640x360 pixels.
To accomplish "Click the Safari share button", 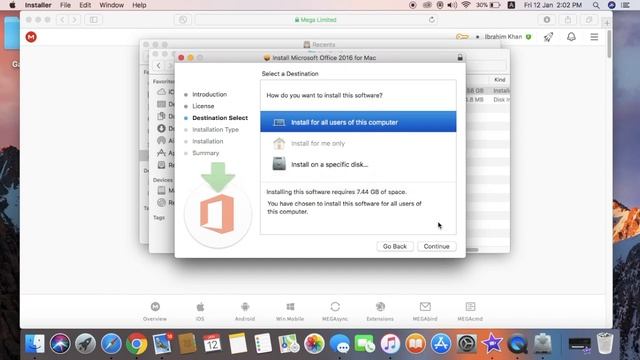I will [x=568, y=20].
